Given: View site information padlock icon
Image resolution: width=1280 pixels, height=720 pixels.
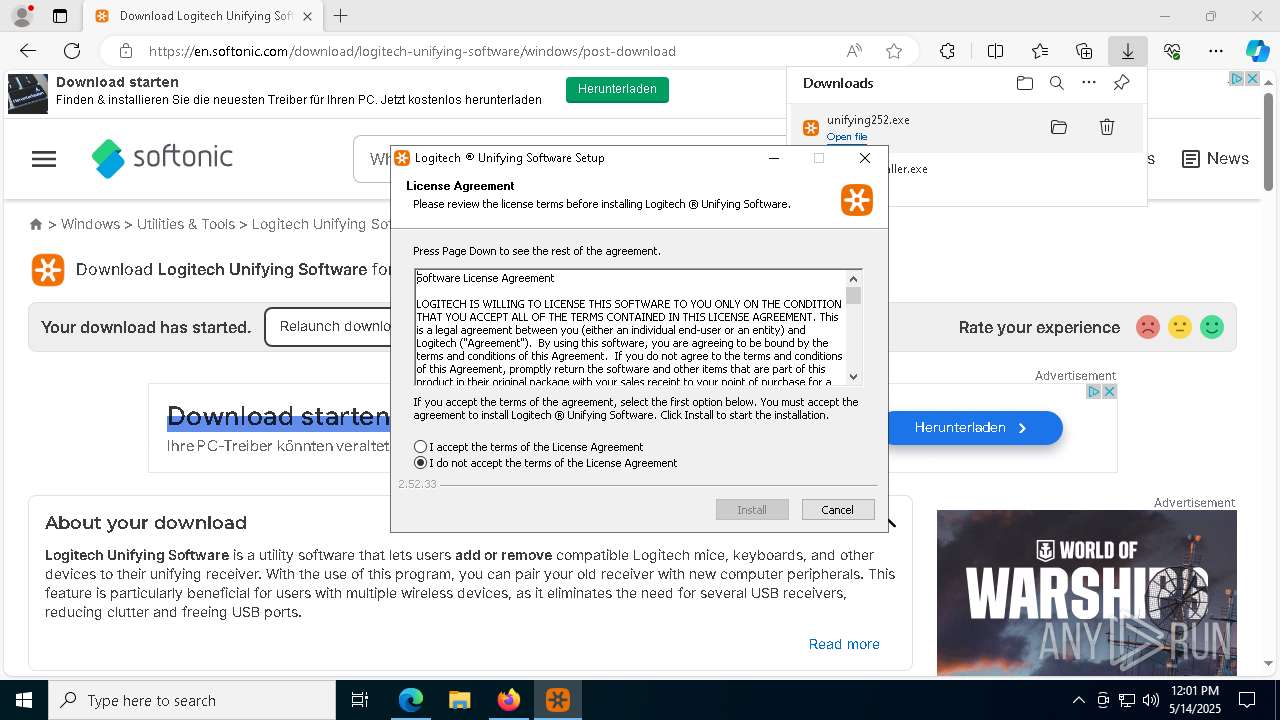Looking at the screenshot, I should coord(125,51).
